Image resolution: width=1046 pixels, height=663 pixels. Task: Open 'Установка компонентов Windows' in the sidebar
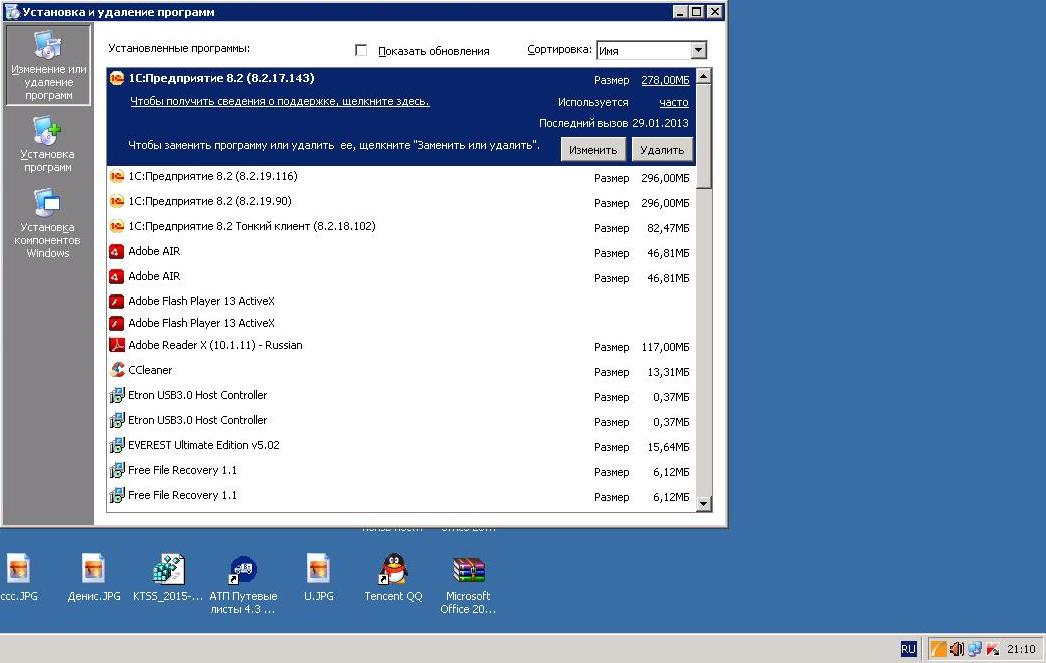48,223
